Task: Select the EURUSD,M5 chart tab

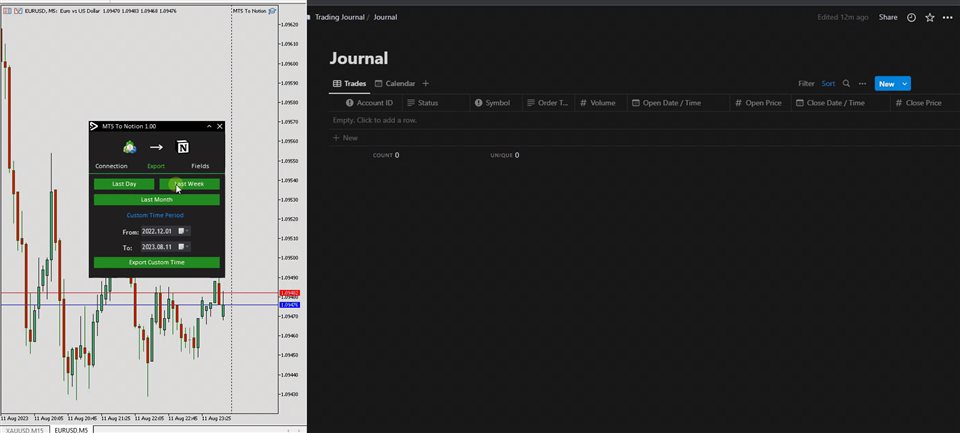Action: click(71, 430)
